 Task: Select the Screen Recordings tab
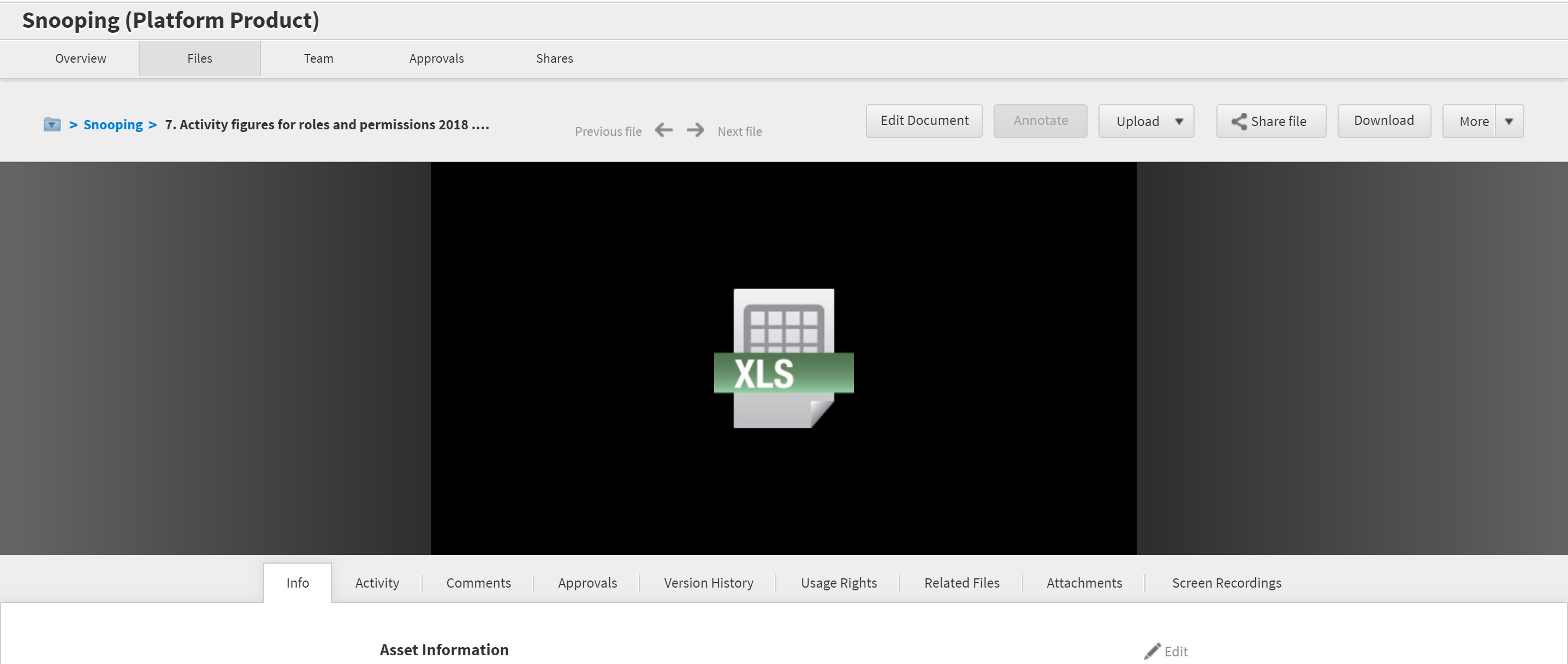click(1226, 583)
